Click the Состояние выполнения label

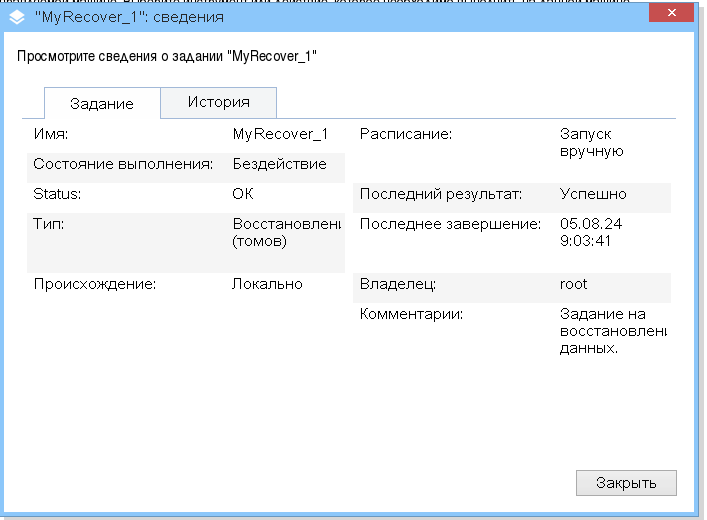click(x=123, y=164)
